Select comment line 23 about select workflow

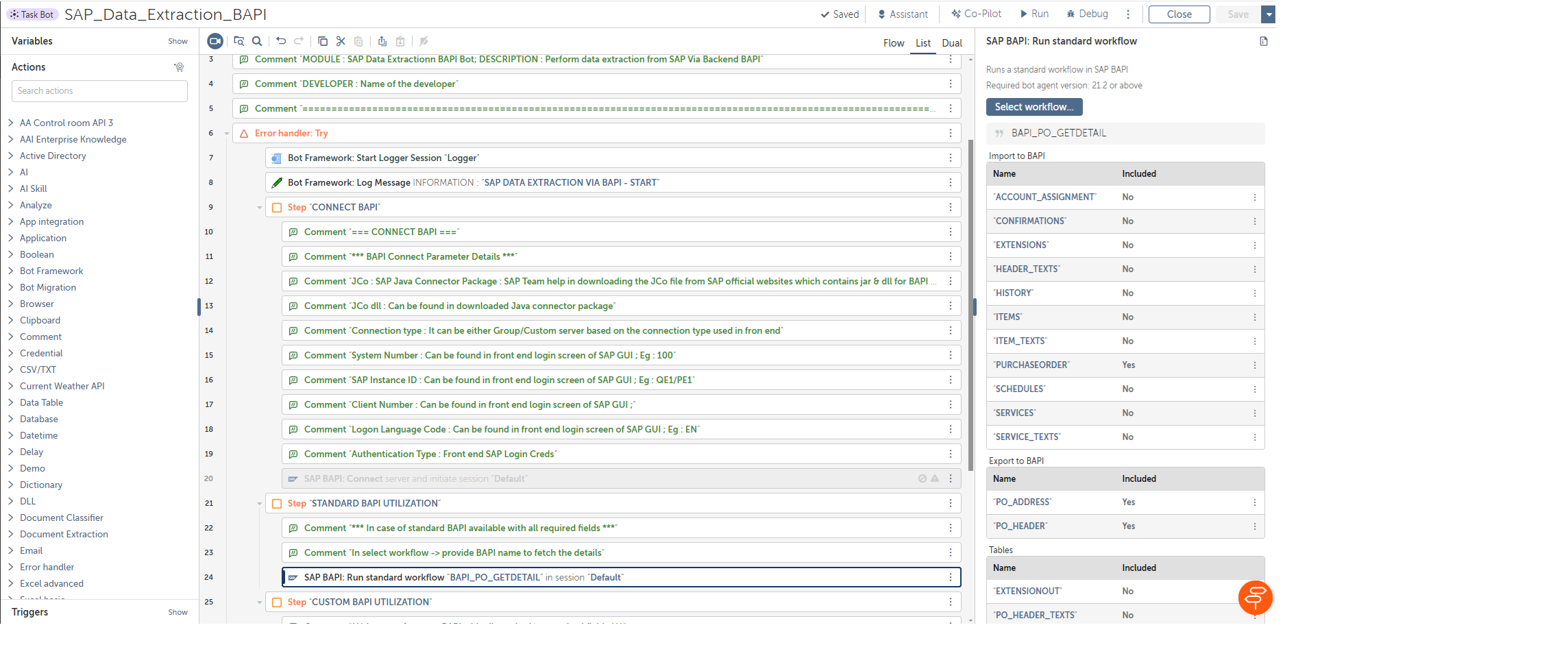(621, 552)
